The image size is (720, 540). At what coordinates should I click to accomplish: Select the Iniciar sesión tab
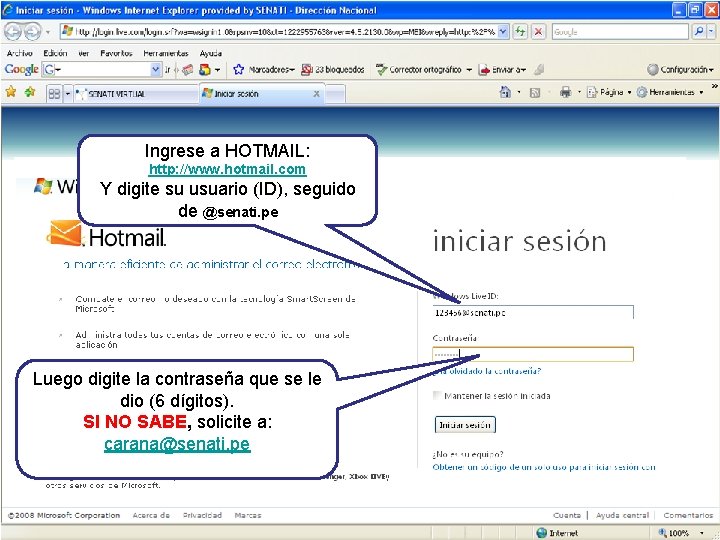point(262,93)
